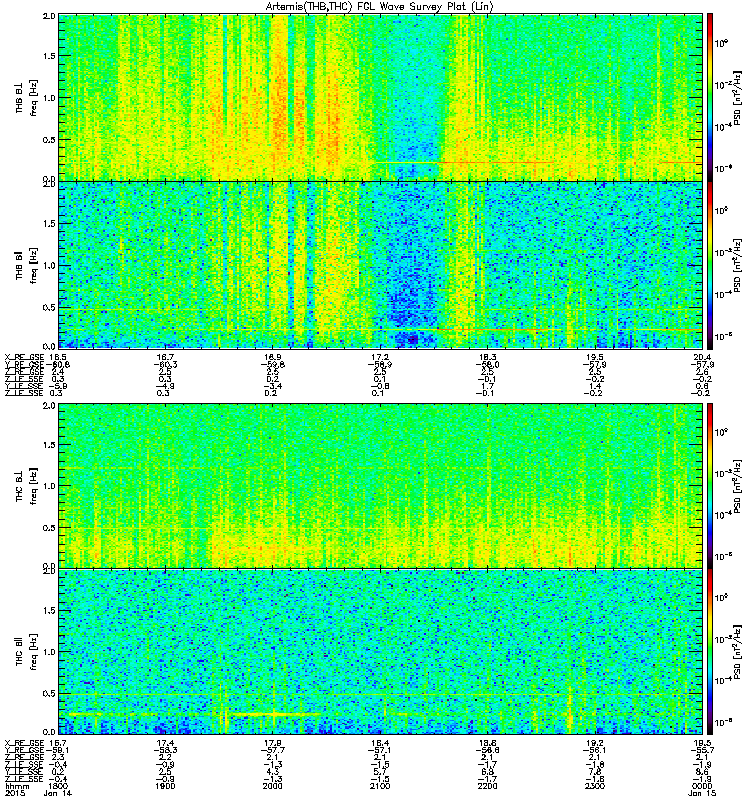Image resolution: width=750 pixels, height=800 pixels.
Task: Click the X_RE_GSE row label in the THC table
Action: pyautogui.click(x=24, y=743)
